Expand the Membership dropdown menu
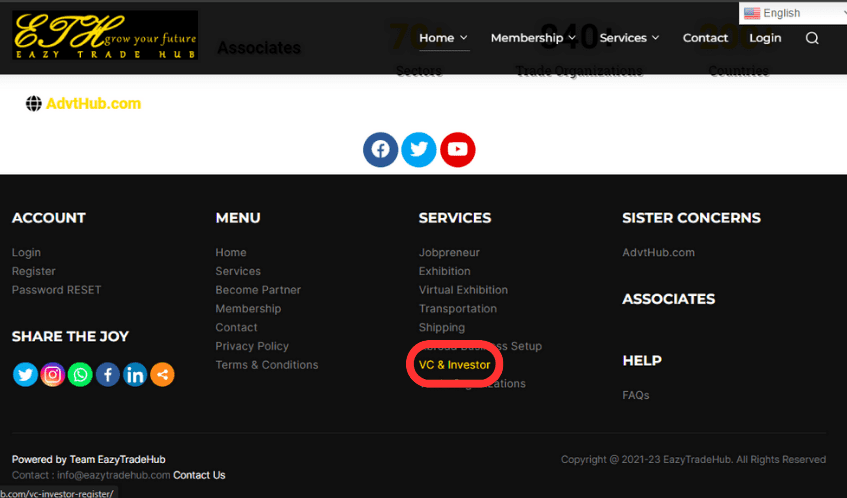The height and width of the screenshot is (498, 847). click(532, 38)
